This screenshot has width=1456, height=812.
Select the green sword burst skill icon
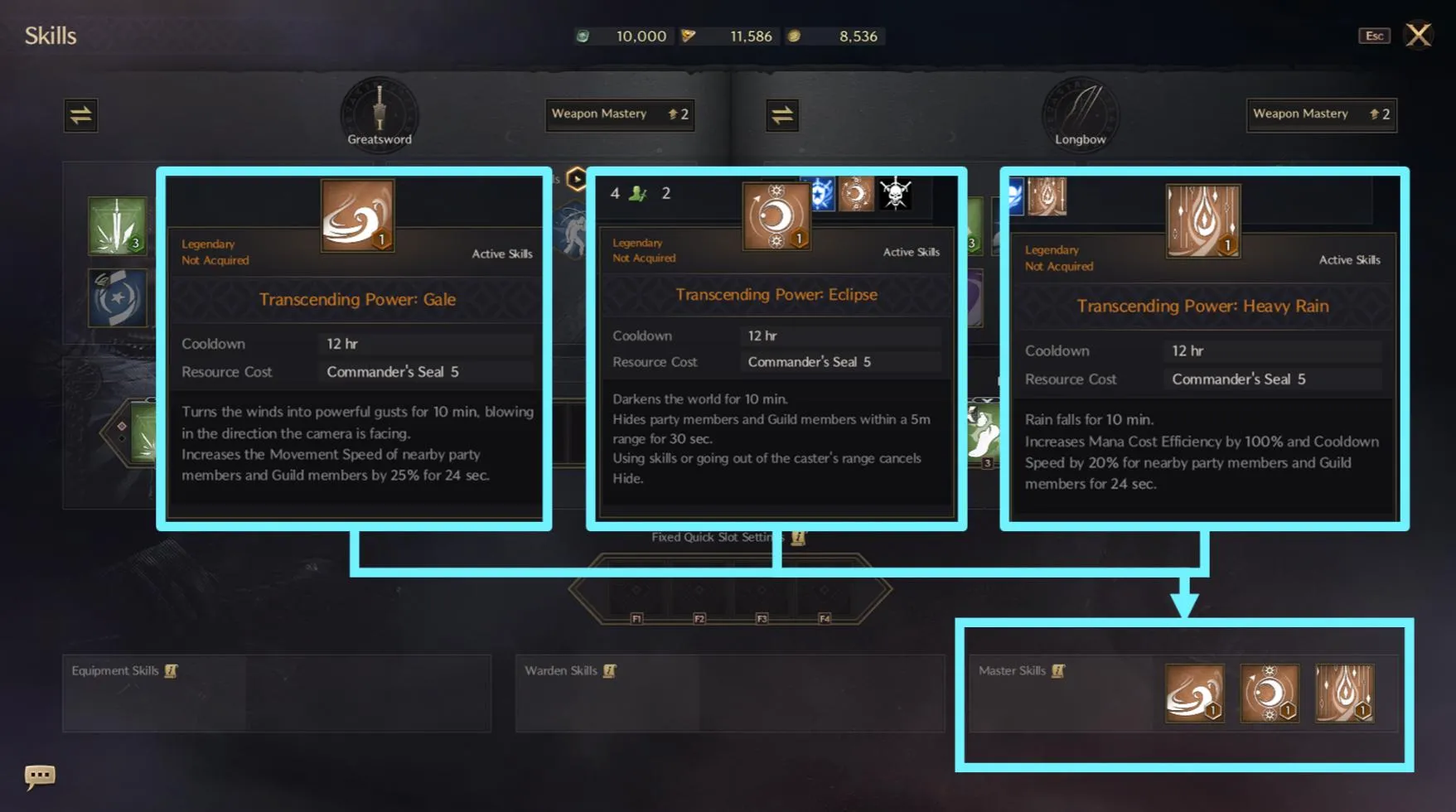click(117, 225)
